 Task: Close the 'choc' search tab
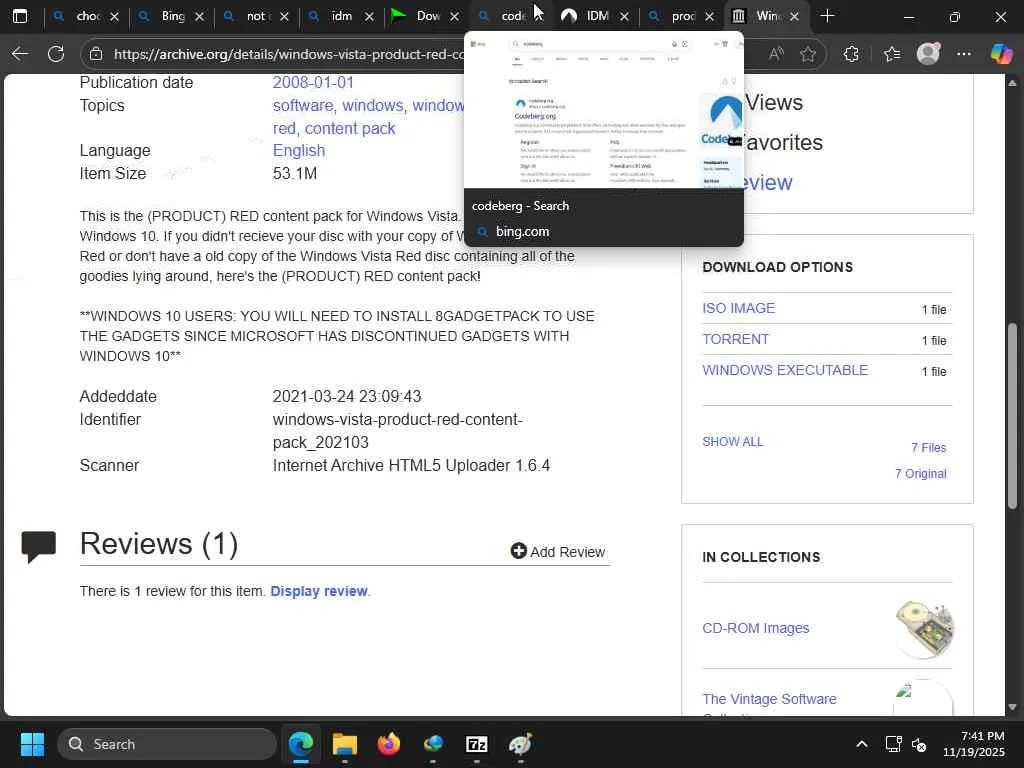coord(114,16)
